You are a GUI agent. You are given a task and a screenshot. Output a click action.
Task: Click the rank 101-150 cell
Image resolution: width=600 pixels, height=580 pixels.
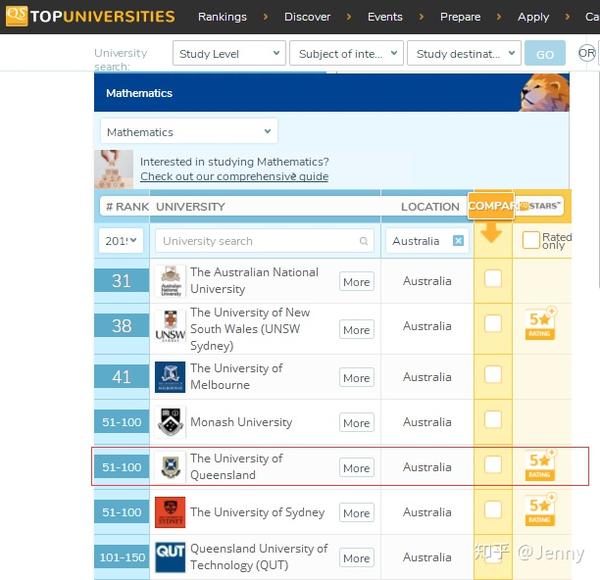[x=122, y=557]
